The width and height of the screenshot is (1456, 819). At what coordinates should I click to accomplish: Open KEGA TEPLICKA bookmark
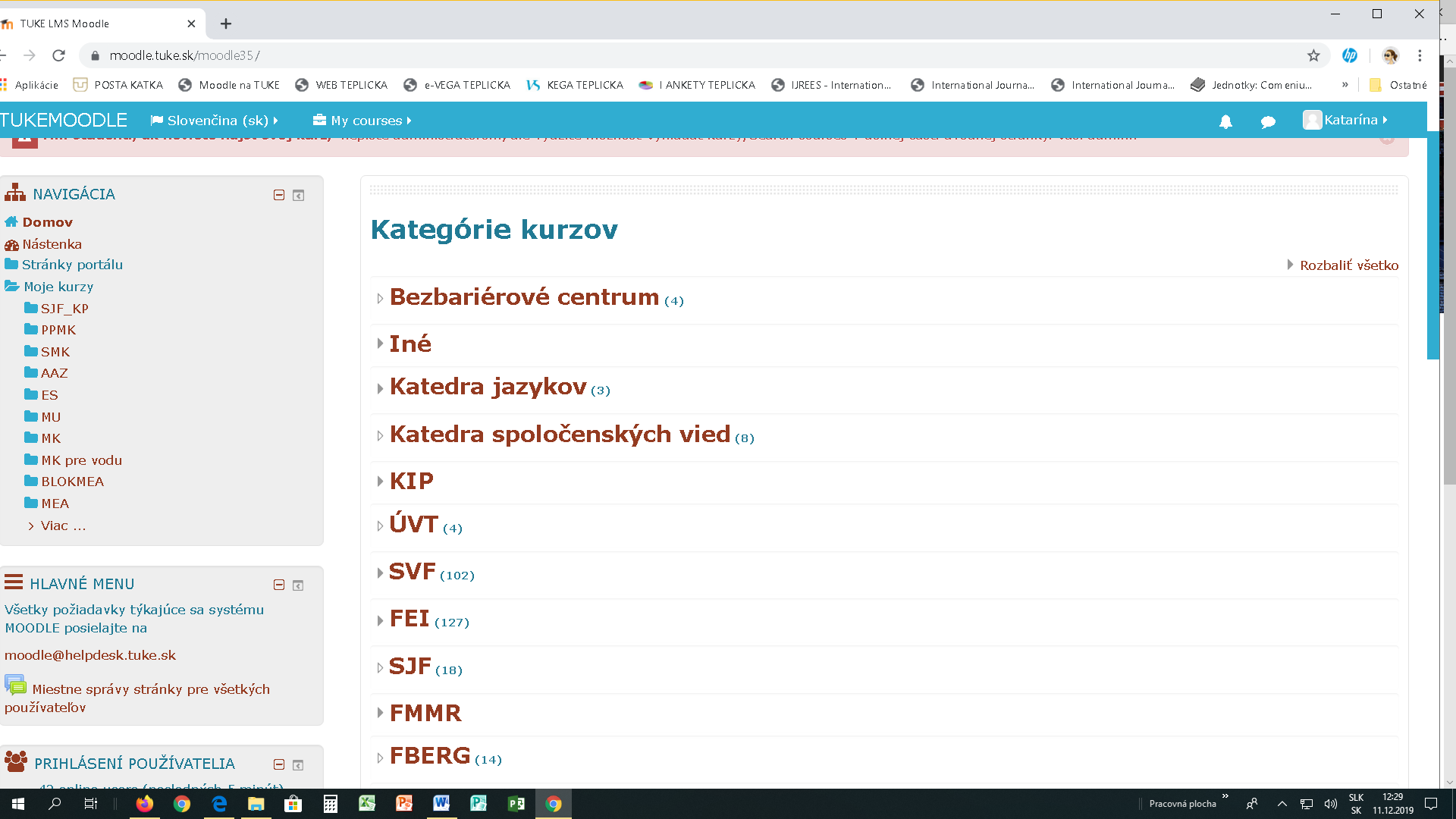[x=575, y=85]
